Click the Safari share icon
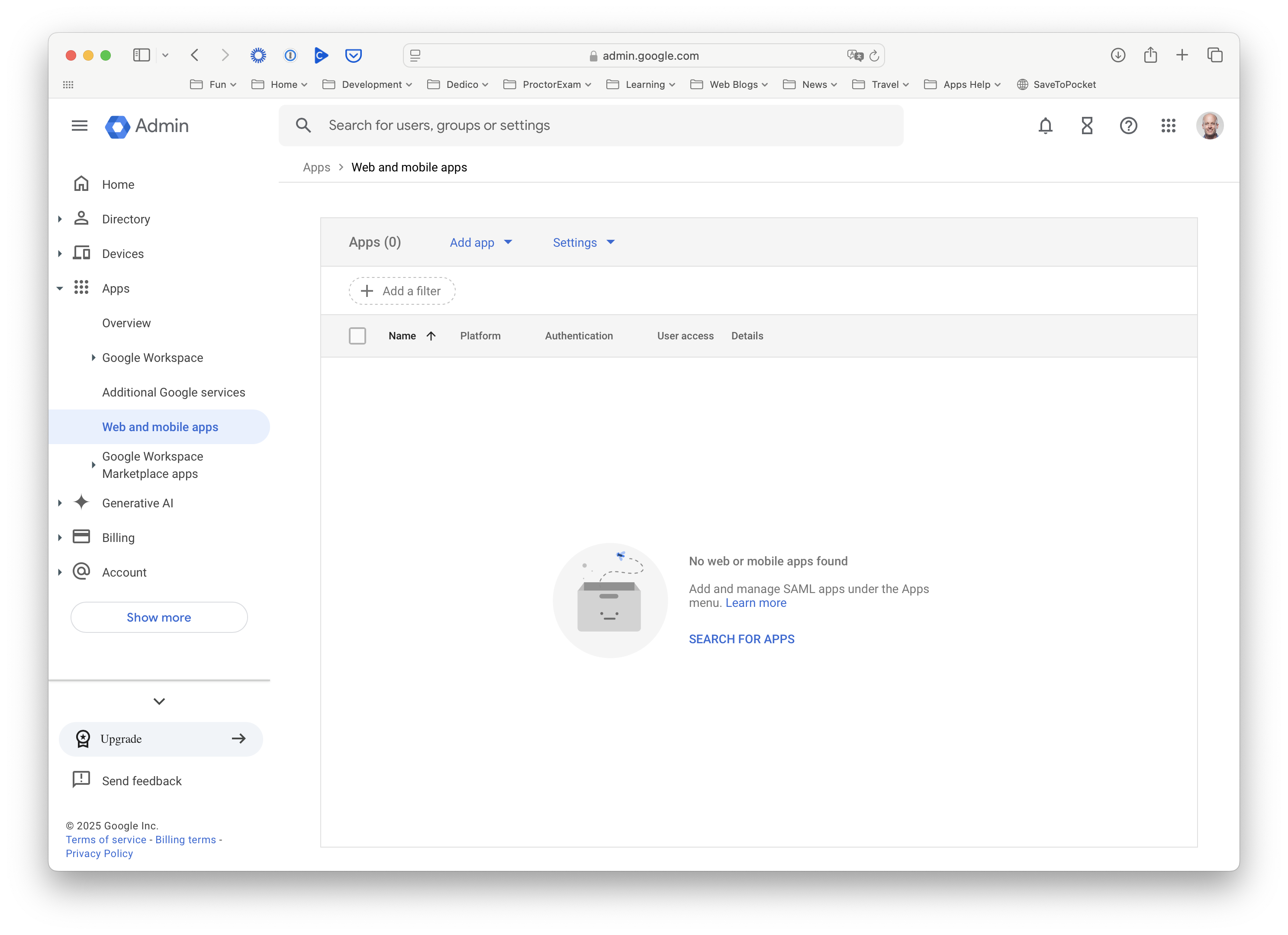This screenshot has width=1288, height=935. [1150, 55]
